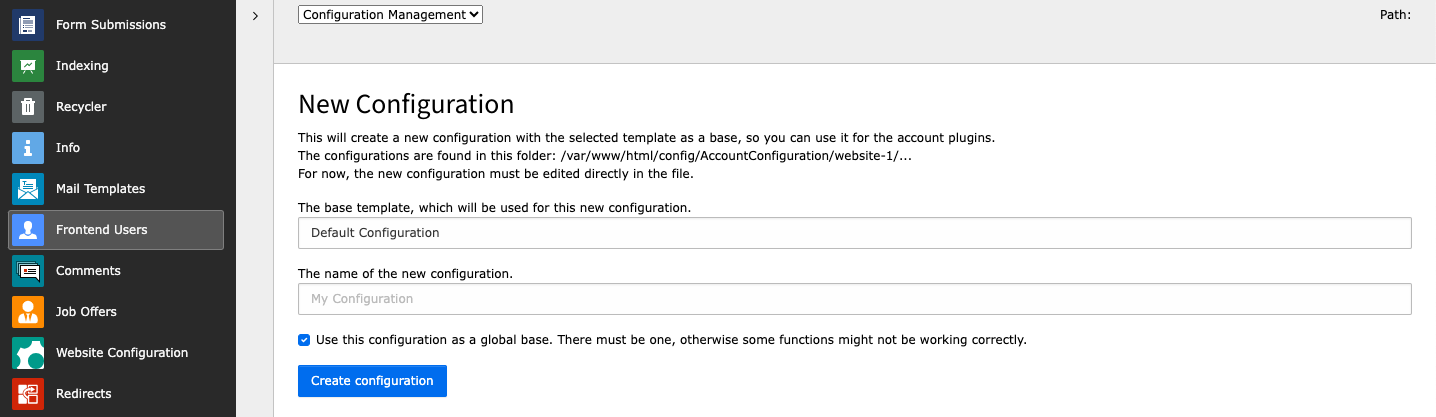Focus the new configuration name field
Screen dimensions: 1436x417
(x=854, y=299)
